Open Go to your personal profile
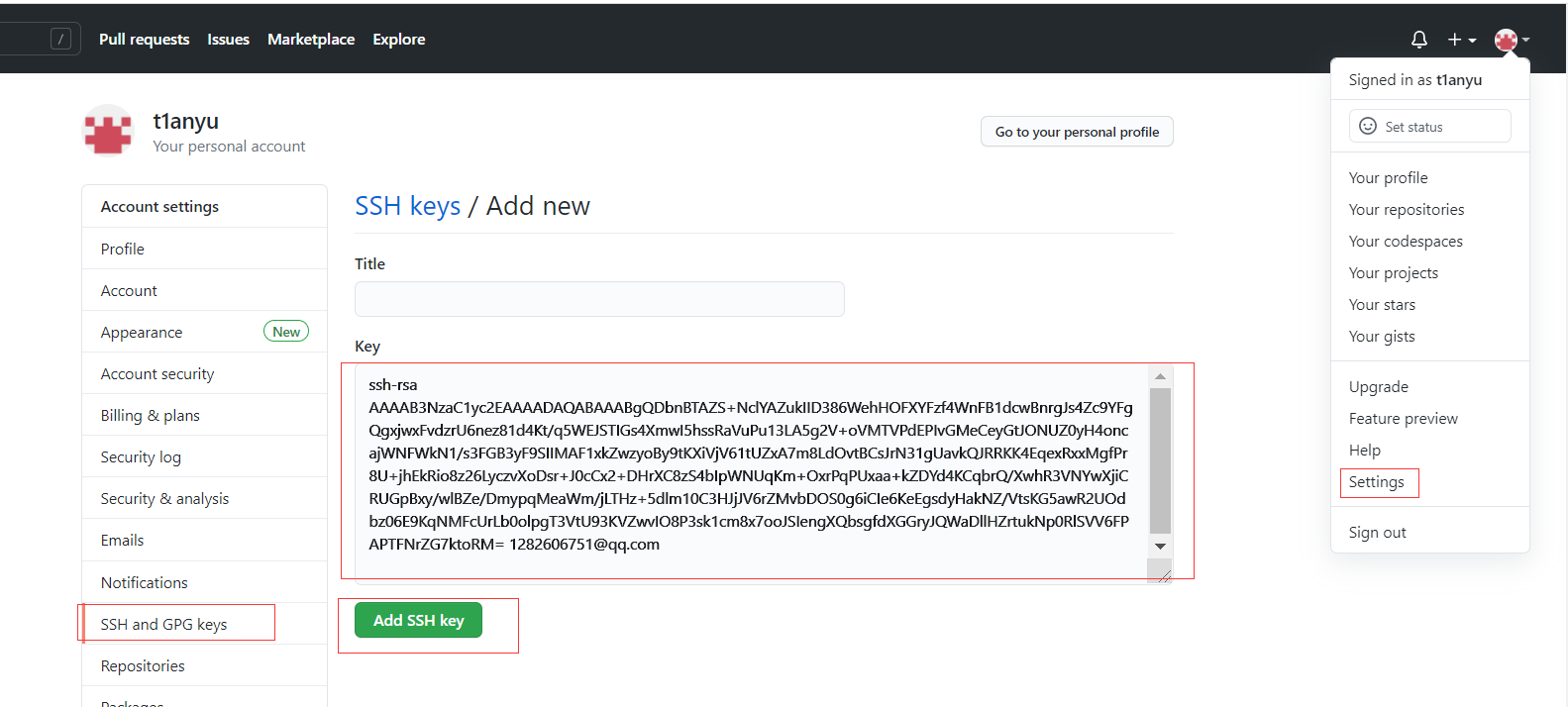 (x=1077, y=132)
